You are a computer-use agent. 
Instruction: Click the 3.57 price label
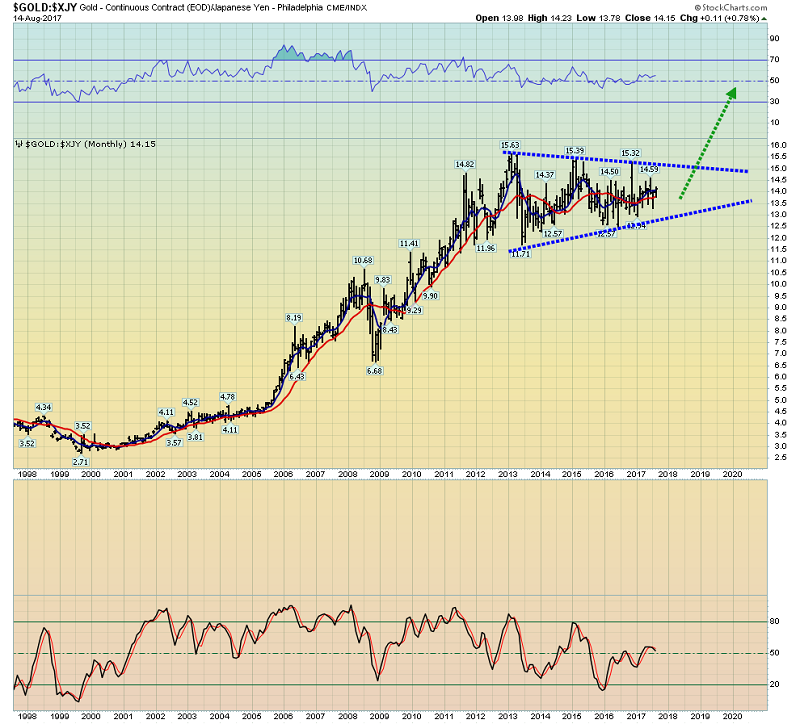[174, 443]
